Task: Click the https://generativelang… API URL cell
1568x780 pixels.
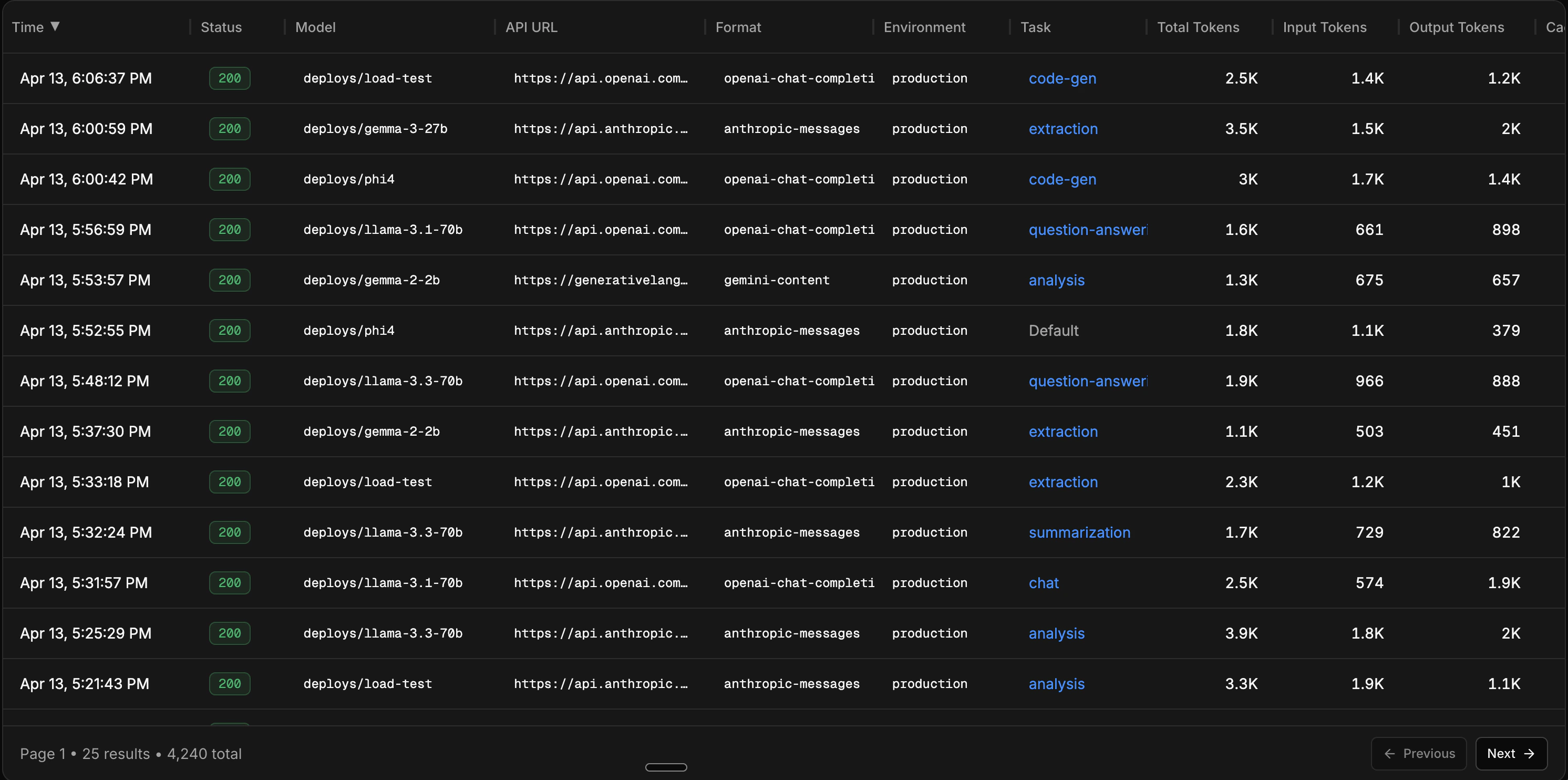Action: coord(600,280)
